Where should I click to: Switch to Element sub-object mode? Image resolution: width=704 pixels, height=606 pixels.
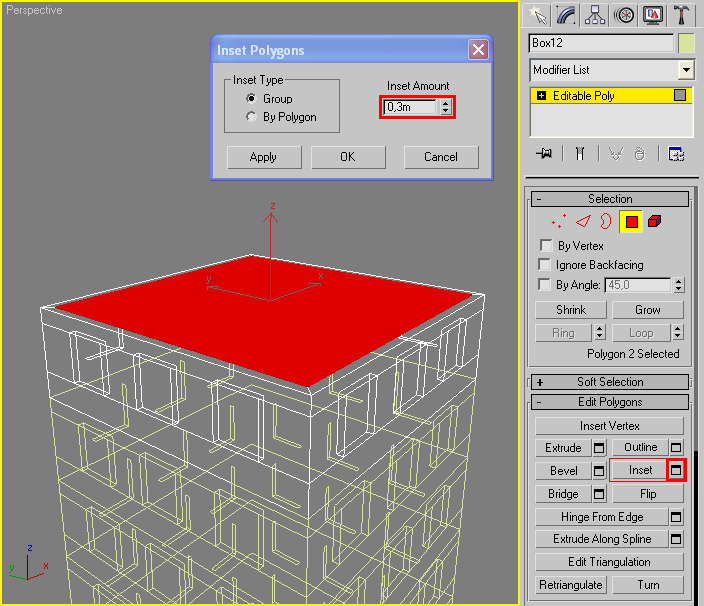pyautogui.click(x=655, y=221)
